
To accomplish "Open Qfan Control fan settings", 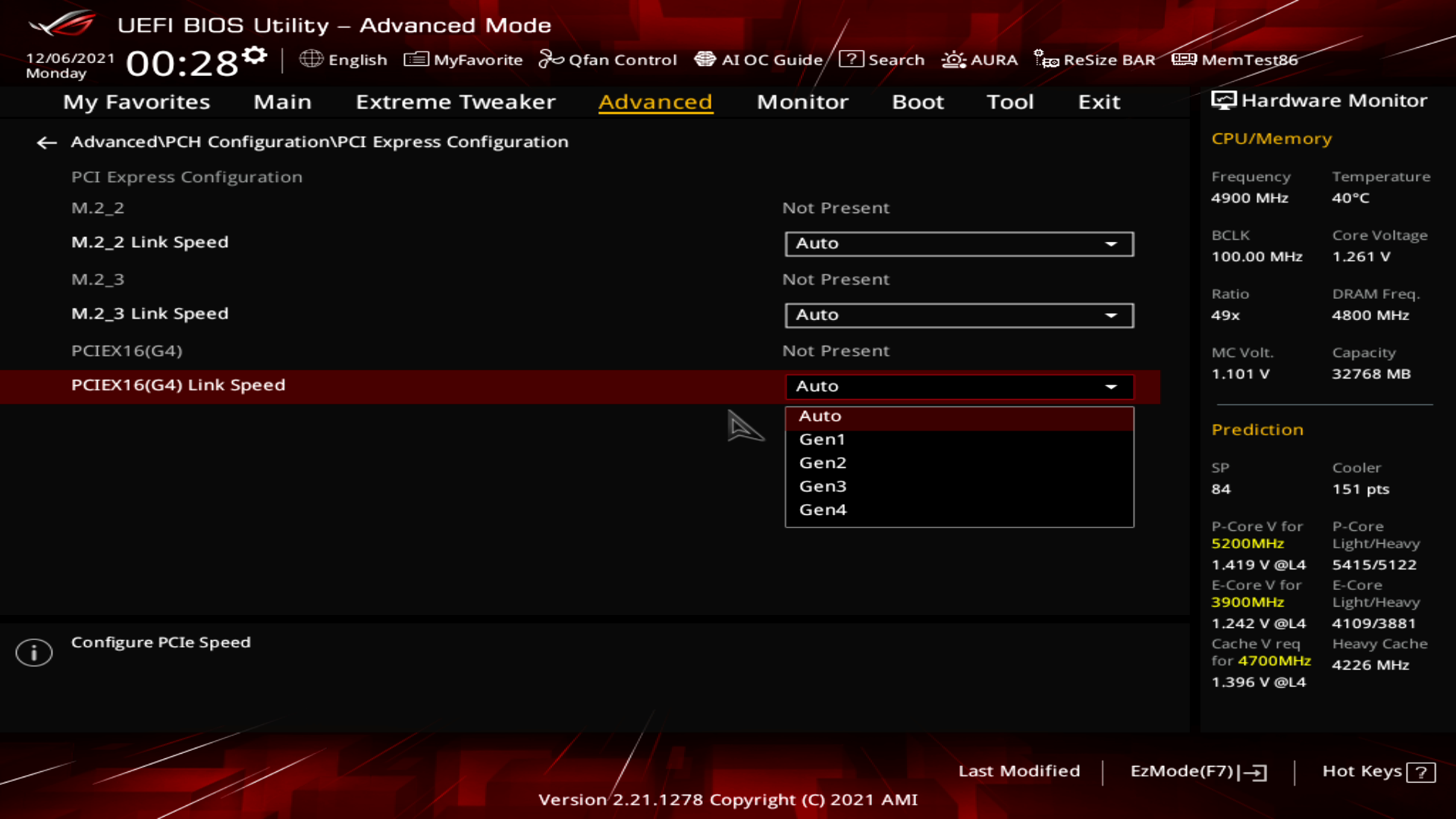I will (607, 59).
